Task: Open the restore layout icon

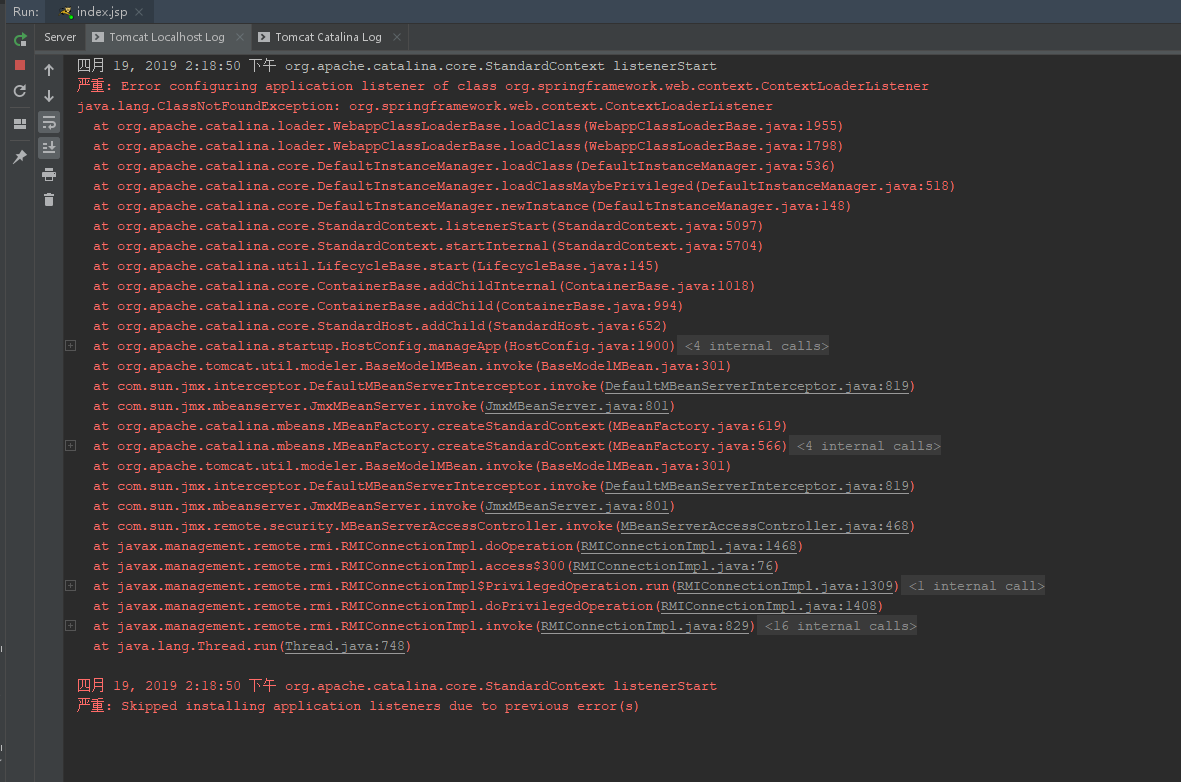Action: pos(20,124)
